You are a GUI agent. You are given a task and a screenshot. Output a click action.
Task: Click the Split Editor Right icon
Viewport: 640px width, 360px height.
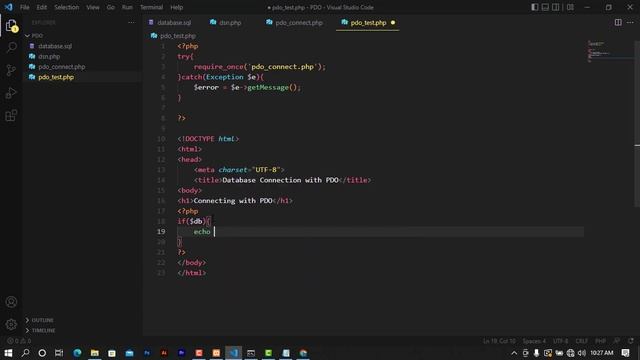618,22
